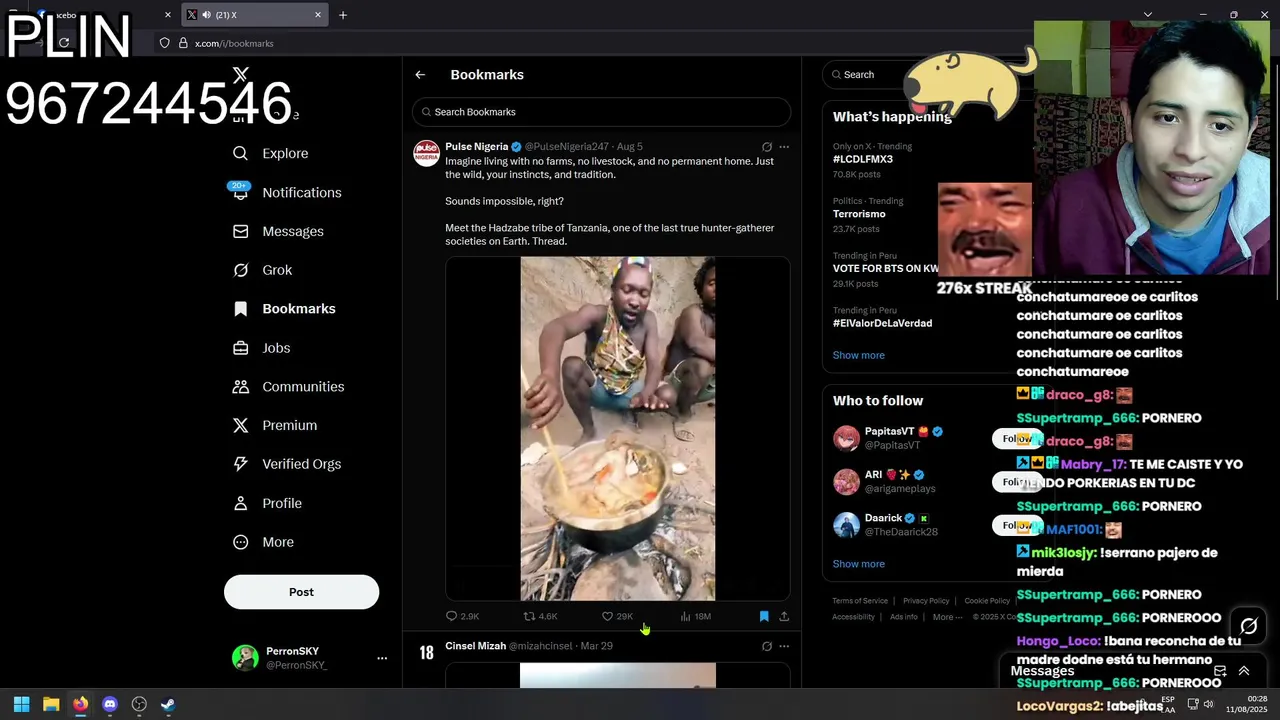
Task: Focus the Search Bookmarks field
Action: tap(601, 112)
